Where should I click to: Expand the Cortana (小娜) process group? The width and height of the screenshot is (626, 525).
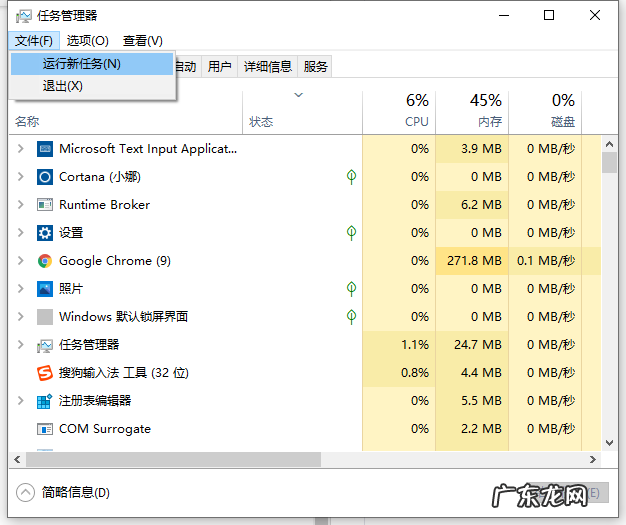point(21,177)
